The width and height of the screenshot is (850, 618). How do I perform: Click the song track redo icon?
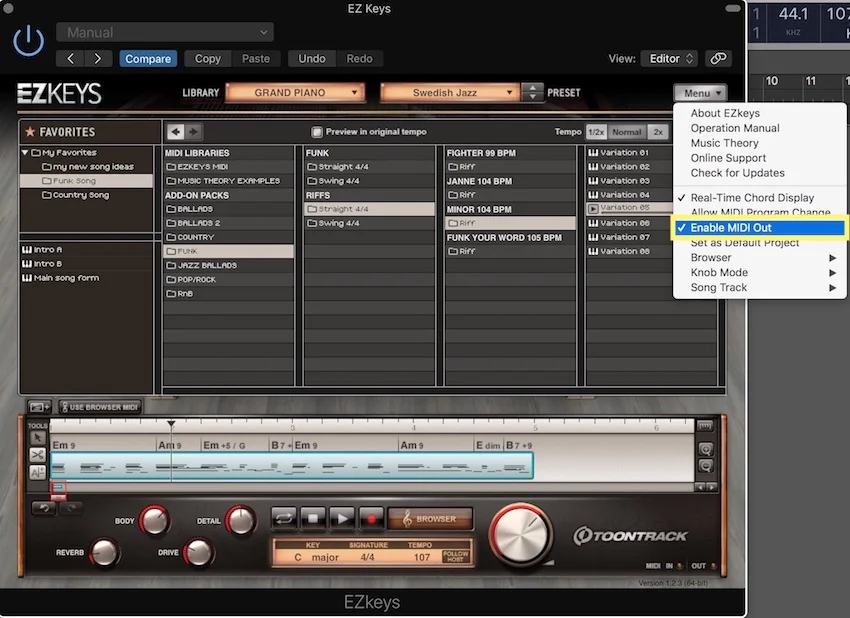tap(70, 508)
